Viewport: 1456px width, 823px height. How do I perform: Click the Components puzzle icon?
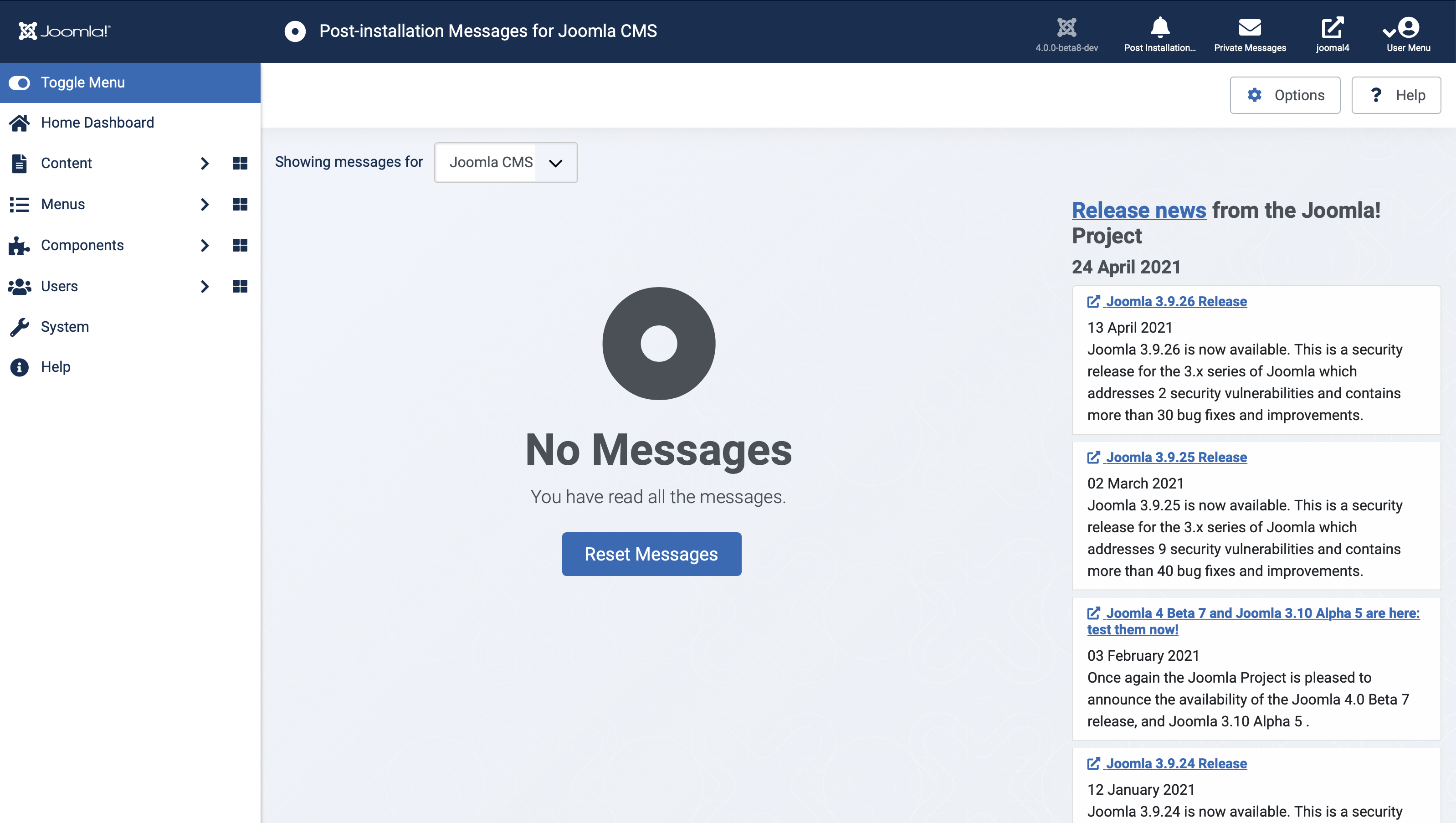pyautogui.click(x=19, y=245)
